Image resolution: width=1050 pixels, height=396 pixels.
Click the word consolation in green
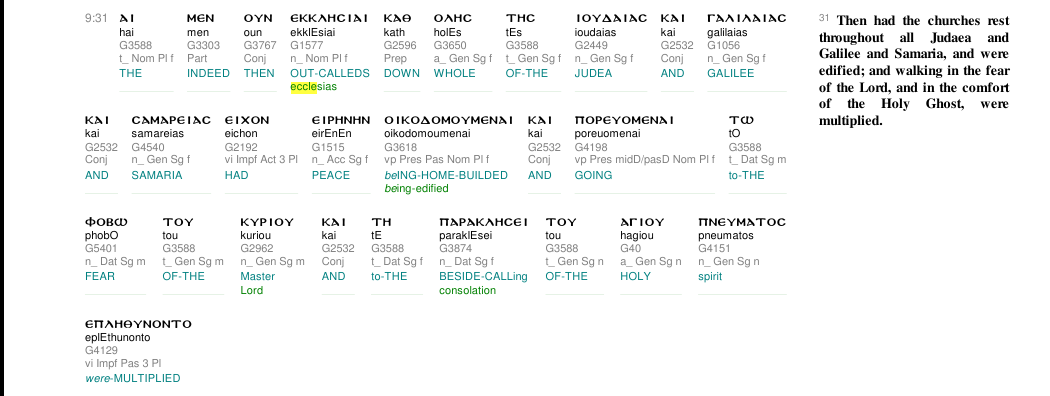click(x=467, y=291)
